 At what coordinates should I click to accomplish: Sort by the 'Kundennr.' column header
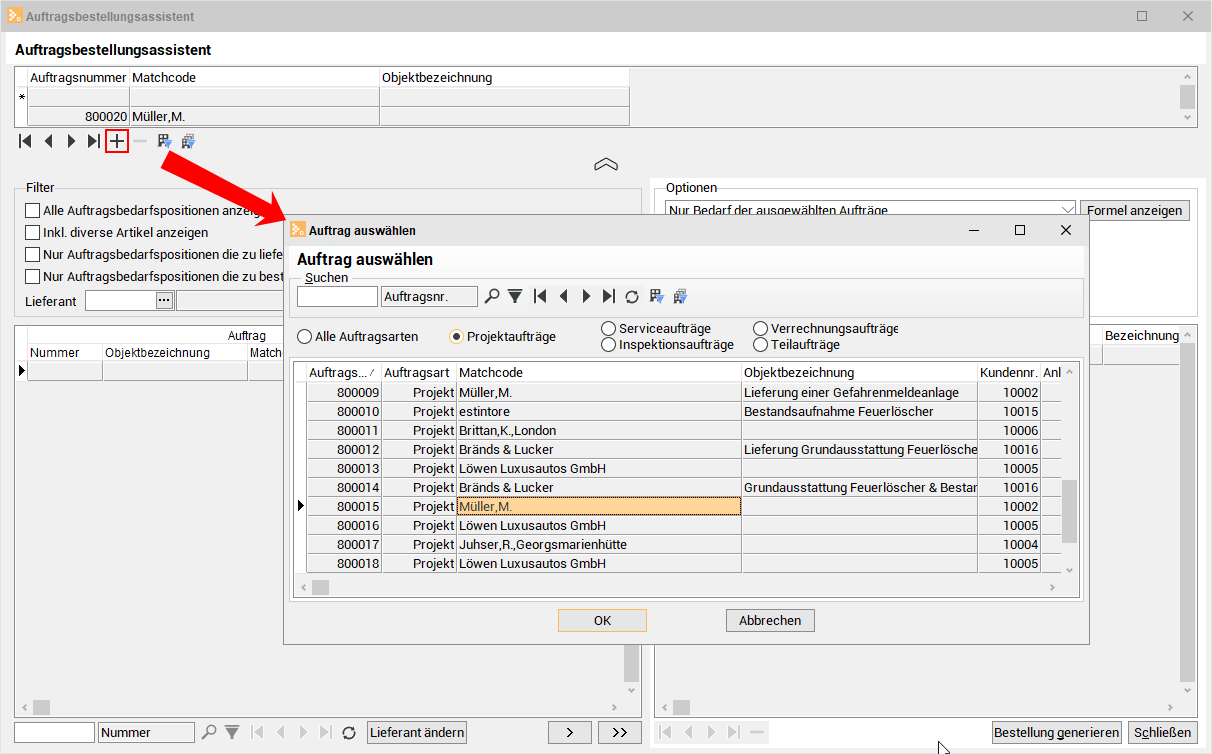[1009, 372]
